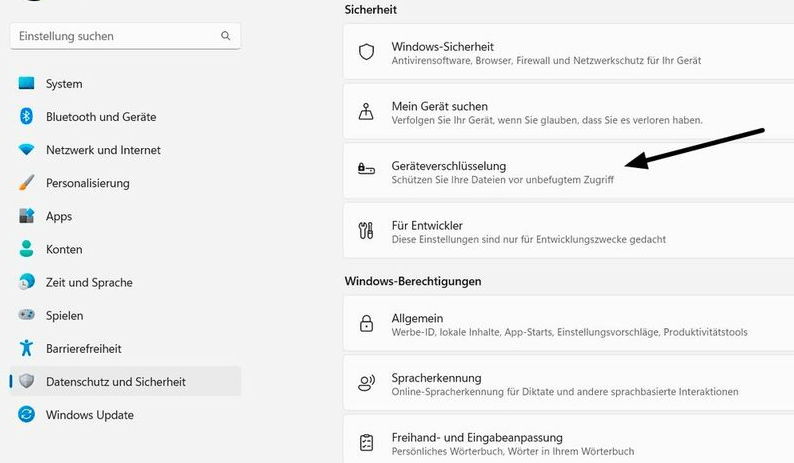
Task: Click the Personalisierung brush icon
Action: point(27,183)
